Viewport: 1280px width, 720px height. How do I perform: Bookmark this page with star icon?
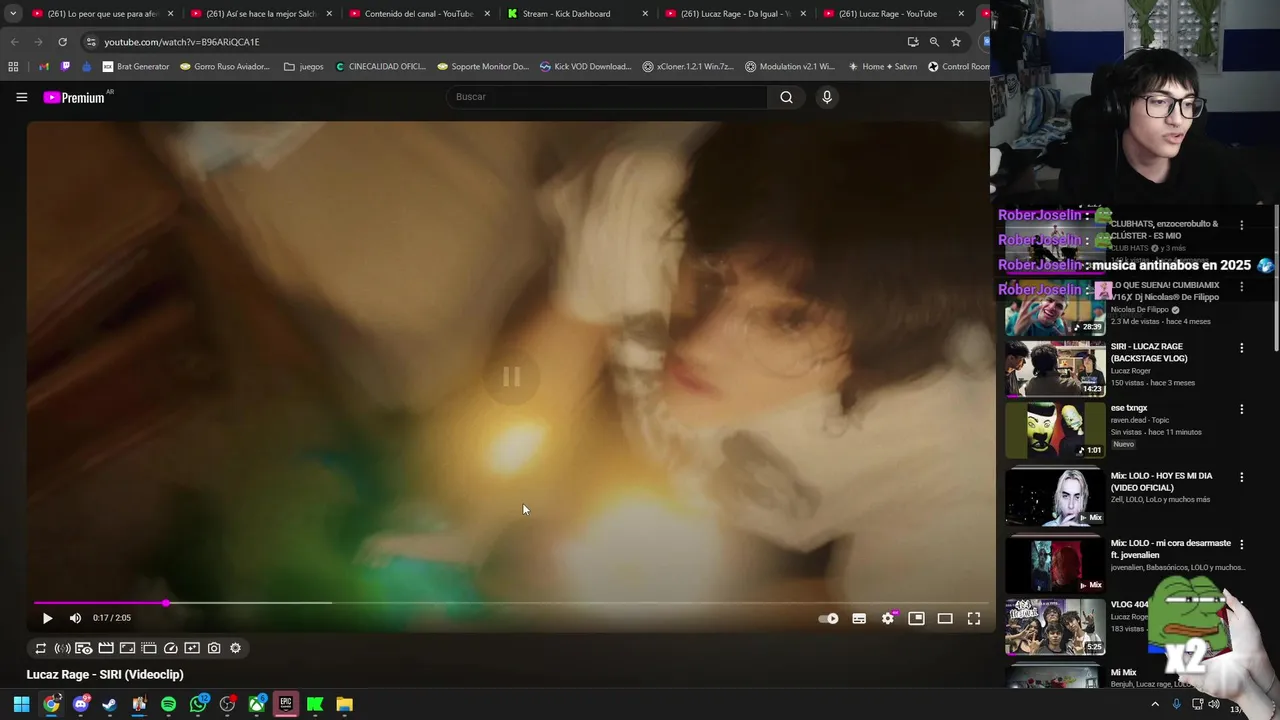[956, 42]
